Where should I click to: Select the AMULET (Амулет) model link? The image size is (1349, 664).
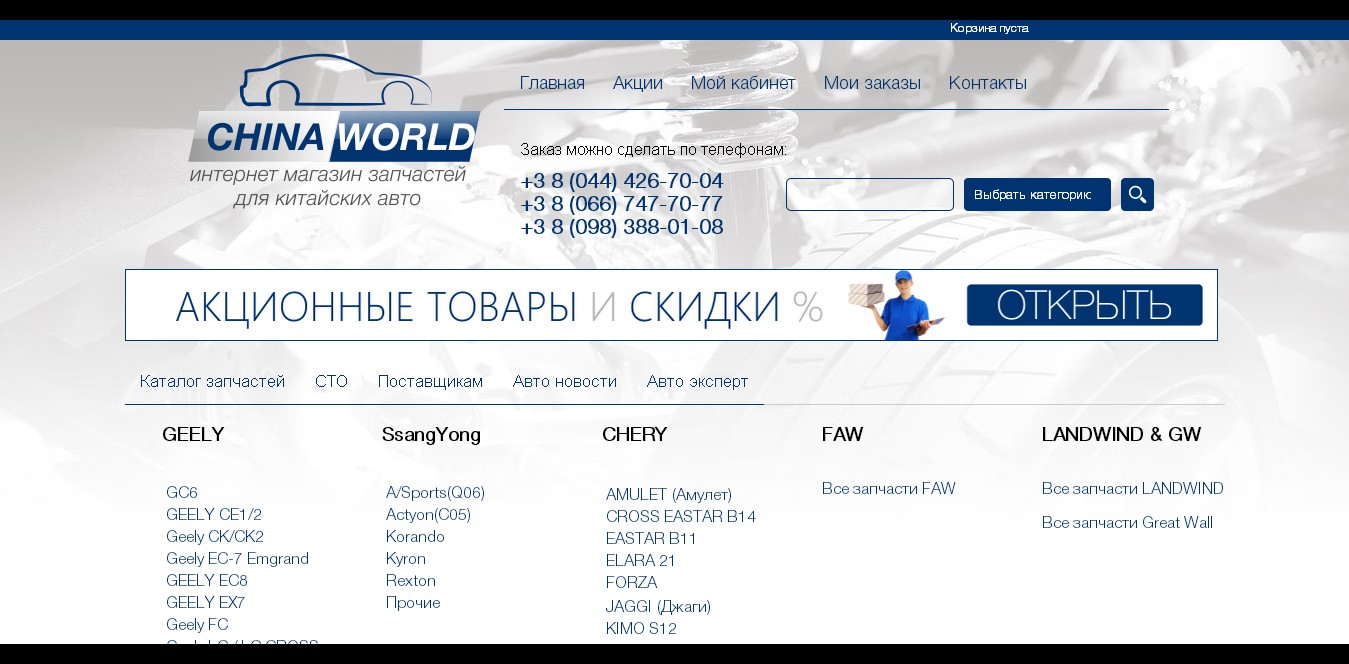click(x=669, y=495)
